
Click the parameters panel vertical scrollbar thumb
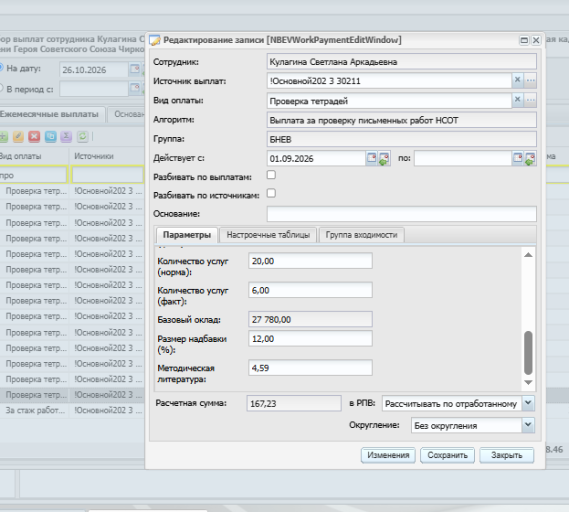pos(528,353)
